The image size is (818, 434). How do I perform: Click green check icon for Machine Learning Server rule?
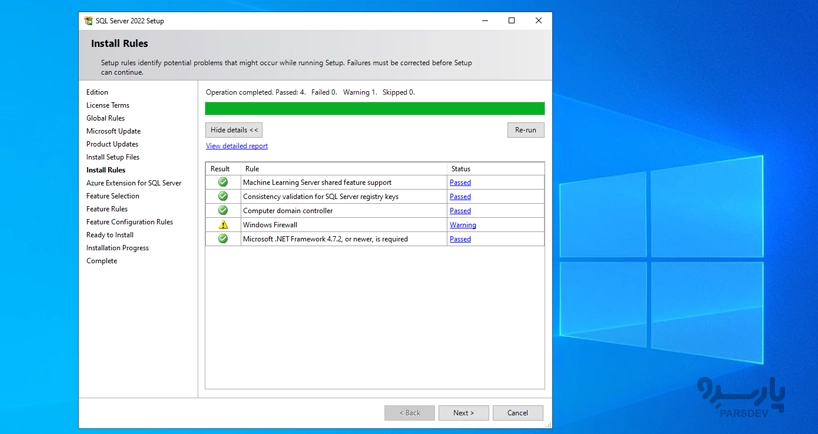click(x=223, y=183)
